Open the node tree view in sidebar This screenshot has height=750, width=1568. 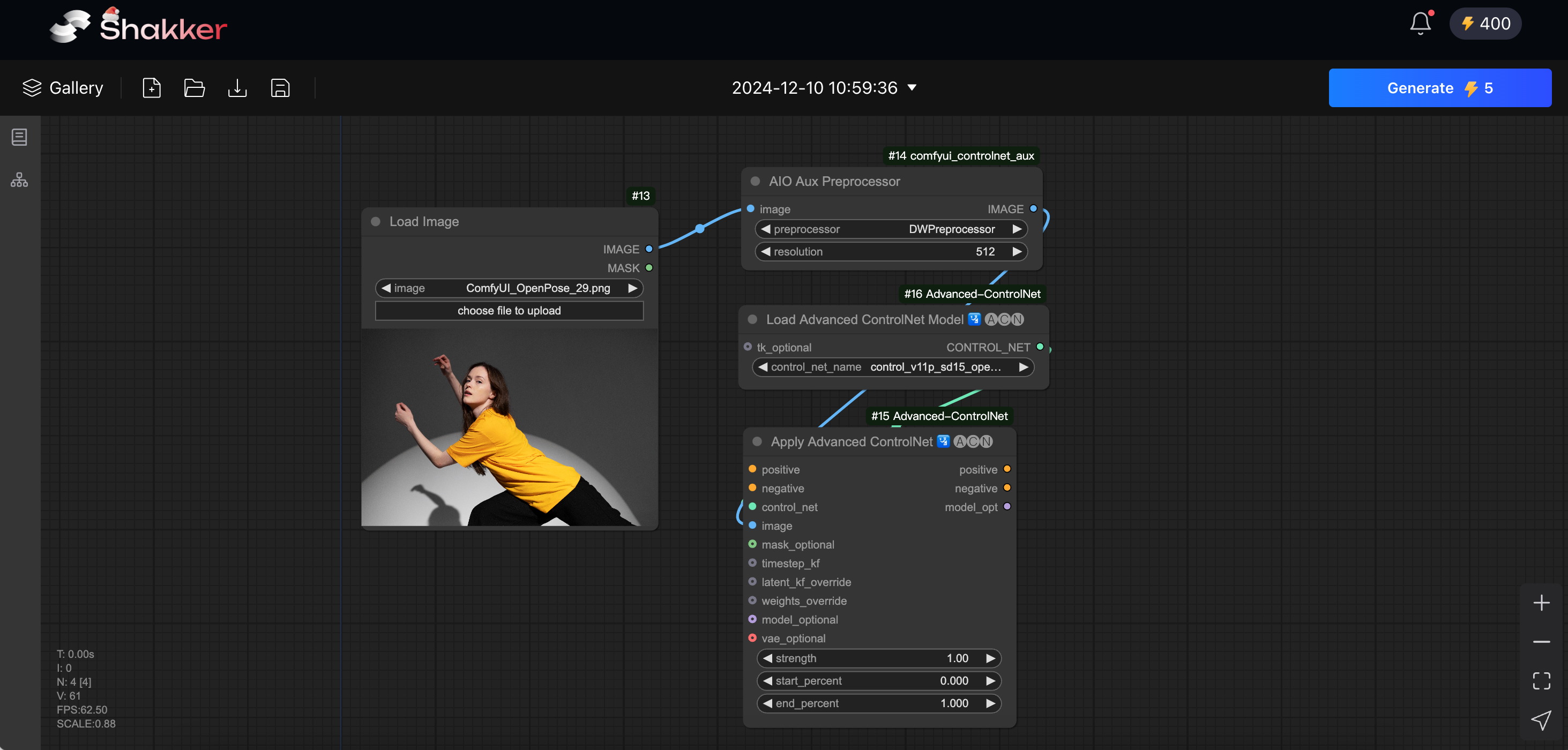[19, 179]
